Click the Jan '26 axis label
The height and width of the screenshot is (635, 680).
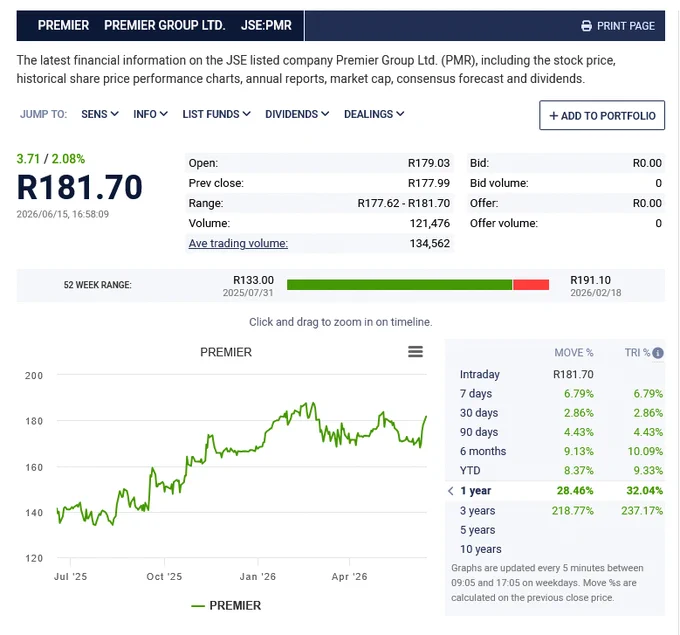(x=258, y=576)
